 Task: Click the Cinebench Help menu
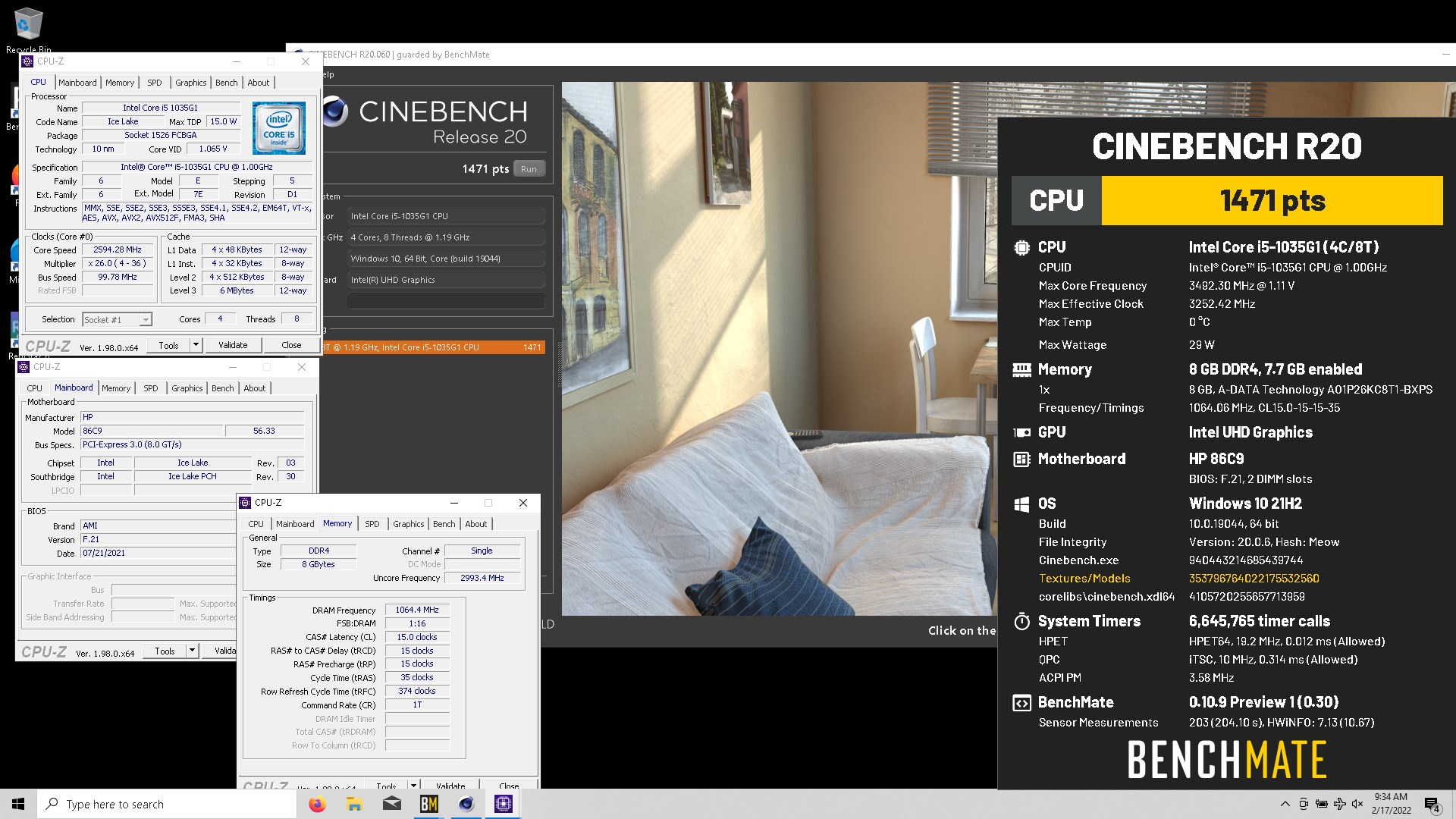pyautogui.click(x=327, y=74)
